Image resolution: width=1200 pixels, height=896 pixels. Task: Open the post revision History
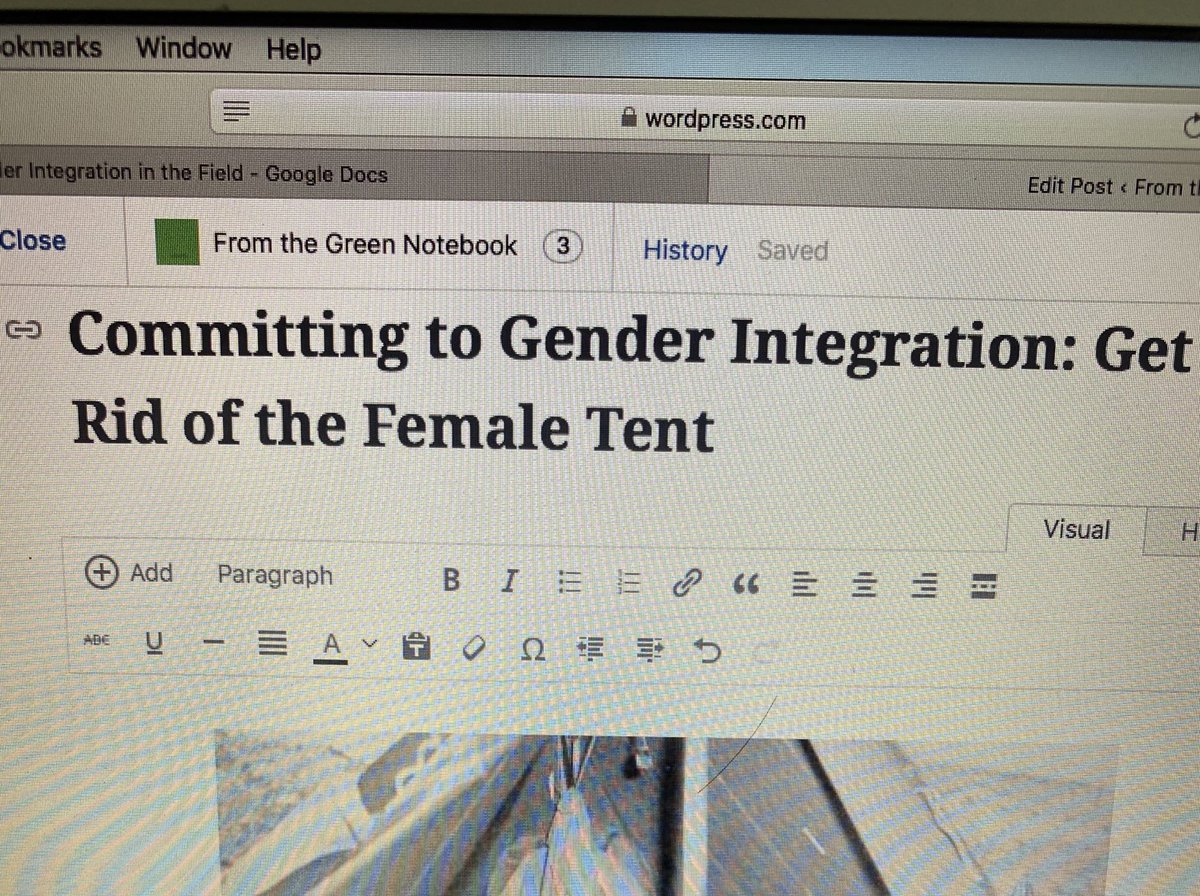pyautogui.click(x=685, y=250)
